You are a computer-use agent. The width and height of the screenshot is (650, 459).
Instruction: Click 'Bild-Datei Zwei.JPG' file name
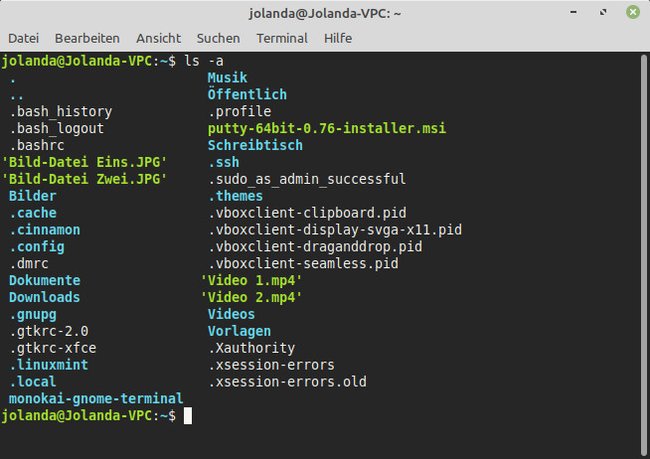click(84, 179)
